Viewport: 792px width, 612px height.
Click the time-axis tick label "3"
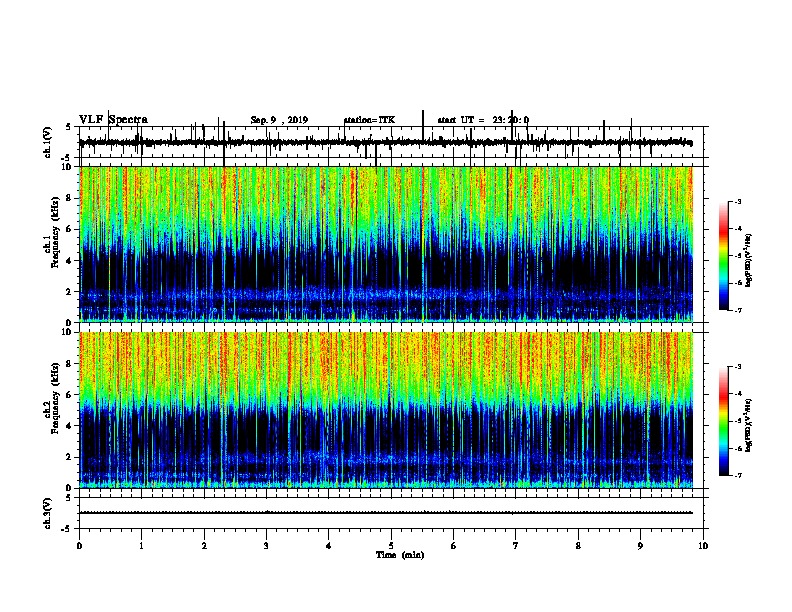[x=266, y=546]
